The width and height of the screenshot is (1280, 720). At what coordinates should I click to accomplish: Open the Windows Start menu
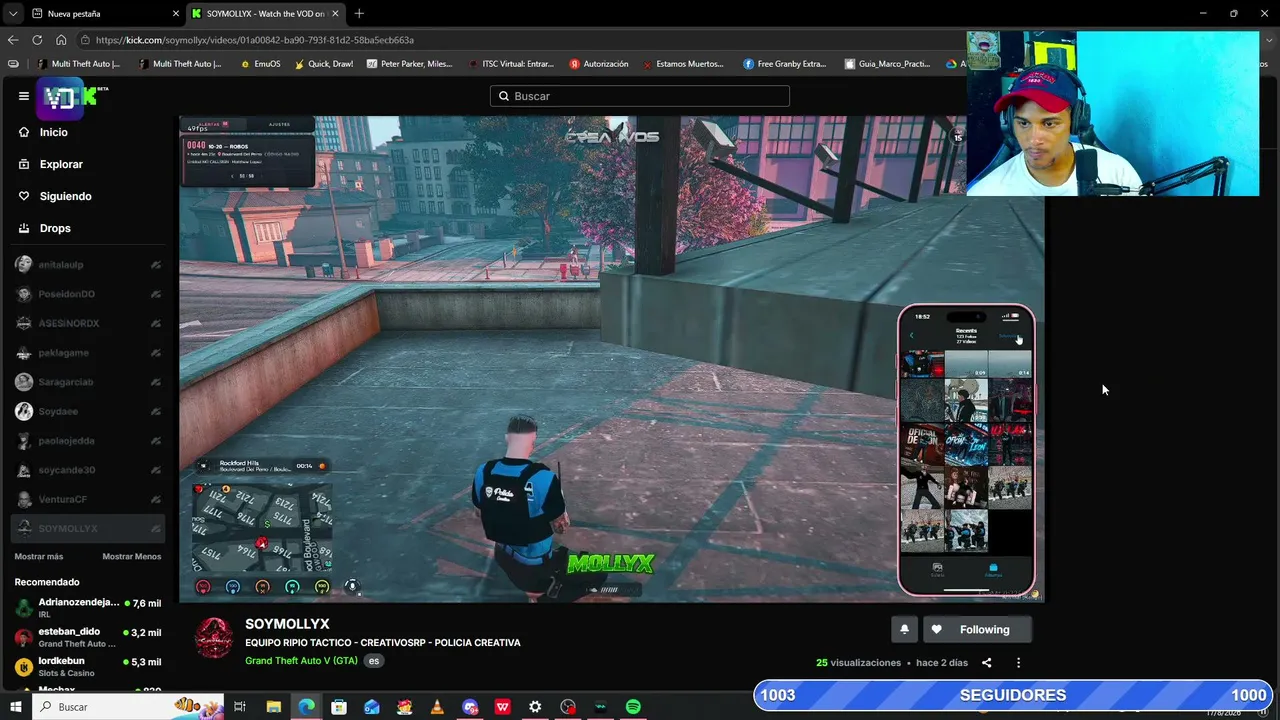click(15, 707)
